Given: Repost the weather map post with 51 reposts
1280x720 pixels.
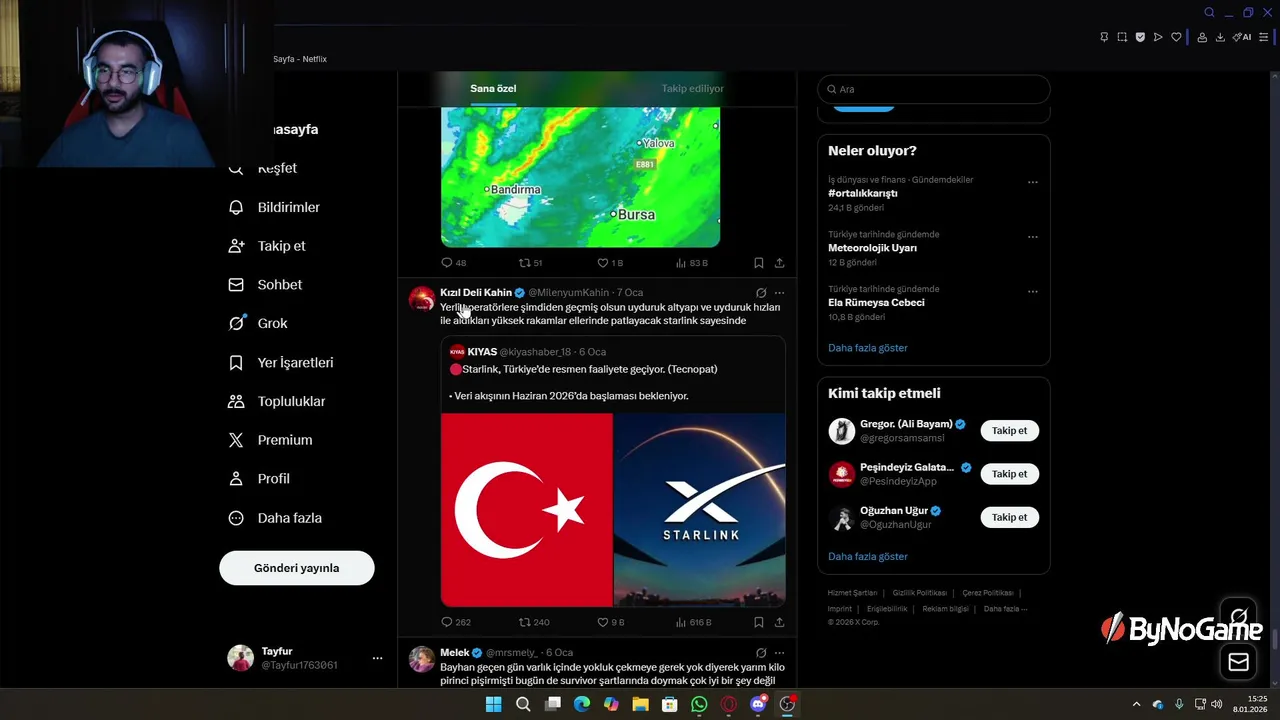Looking at the screenshot, I should coord(531,263).
